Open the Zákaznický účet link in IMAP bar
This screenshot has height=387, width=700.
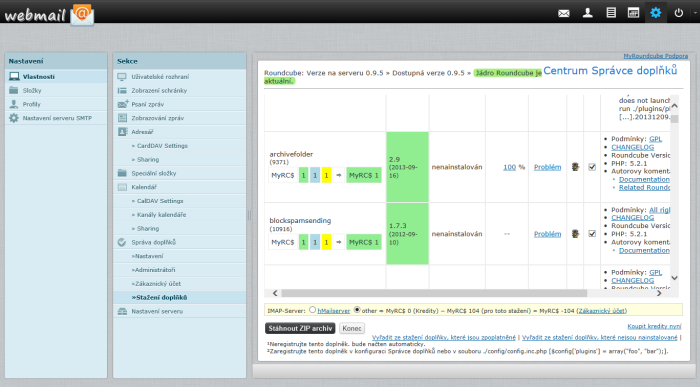[x=602, y=311]
